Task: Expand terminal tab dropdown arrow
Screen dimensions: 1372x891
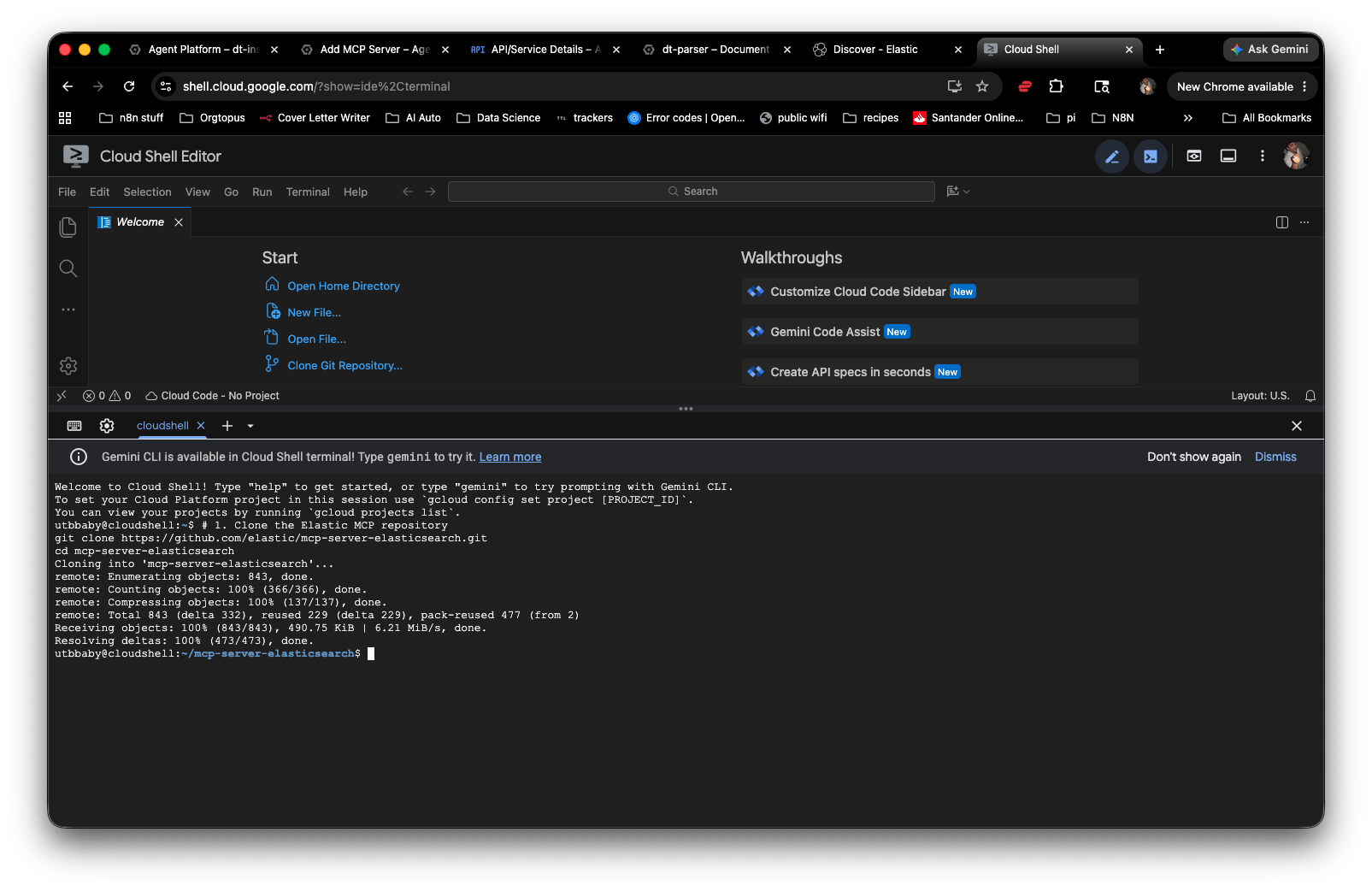Action: [250, 426]
